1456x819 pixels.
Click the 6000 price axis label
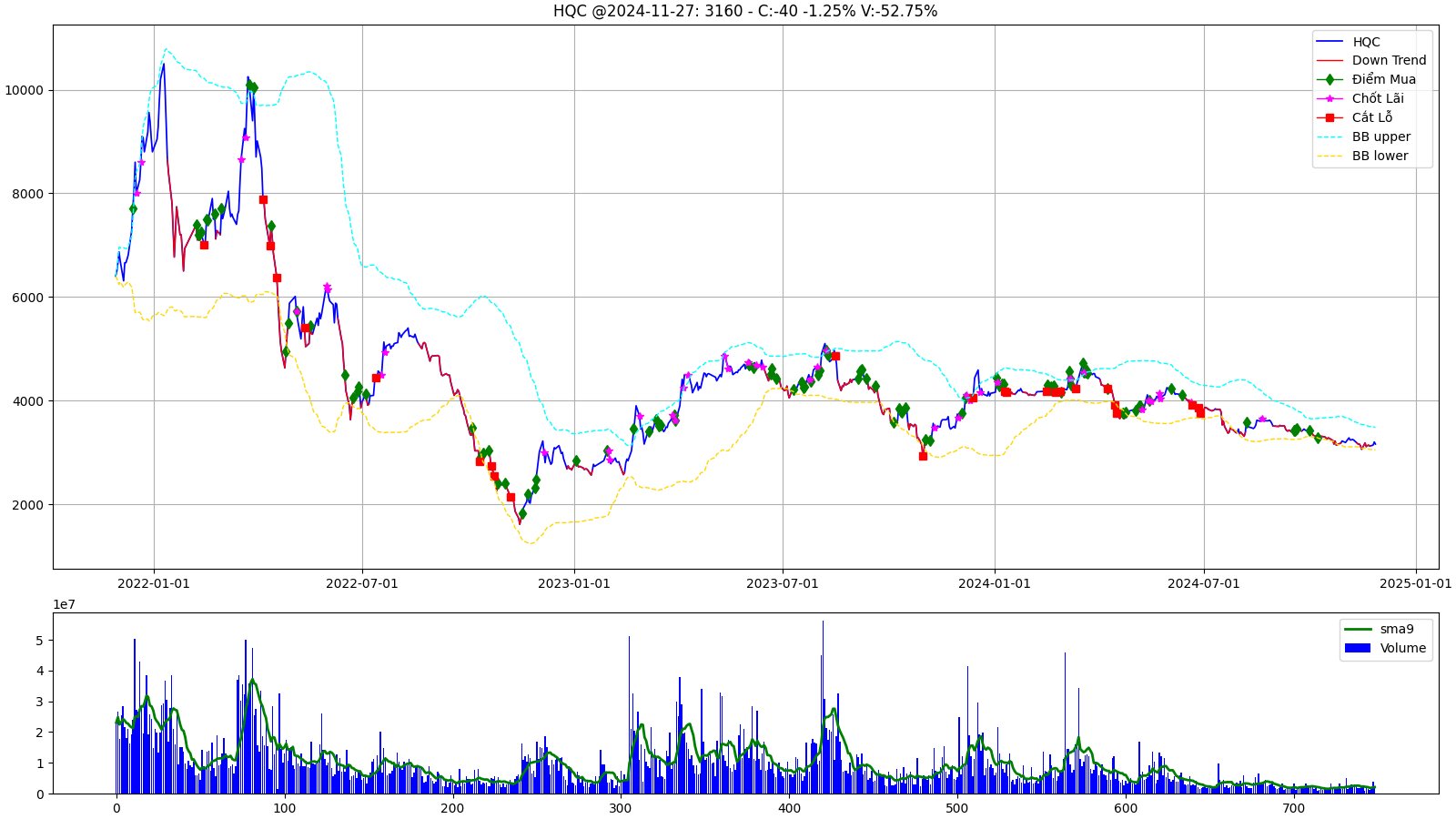pos(27,298)
